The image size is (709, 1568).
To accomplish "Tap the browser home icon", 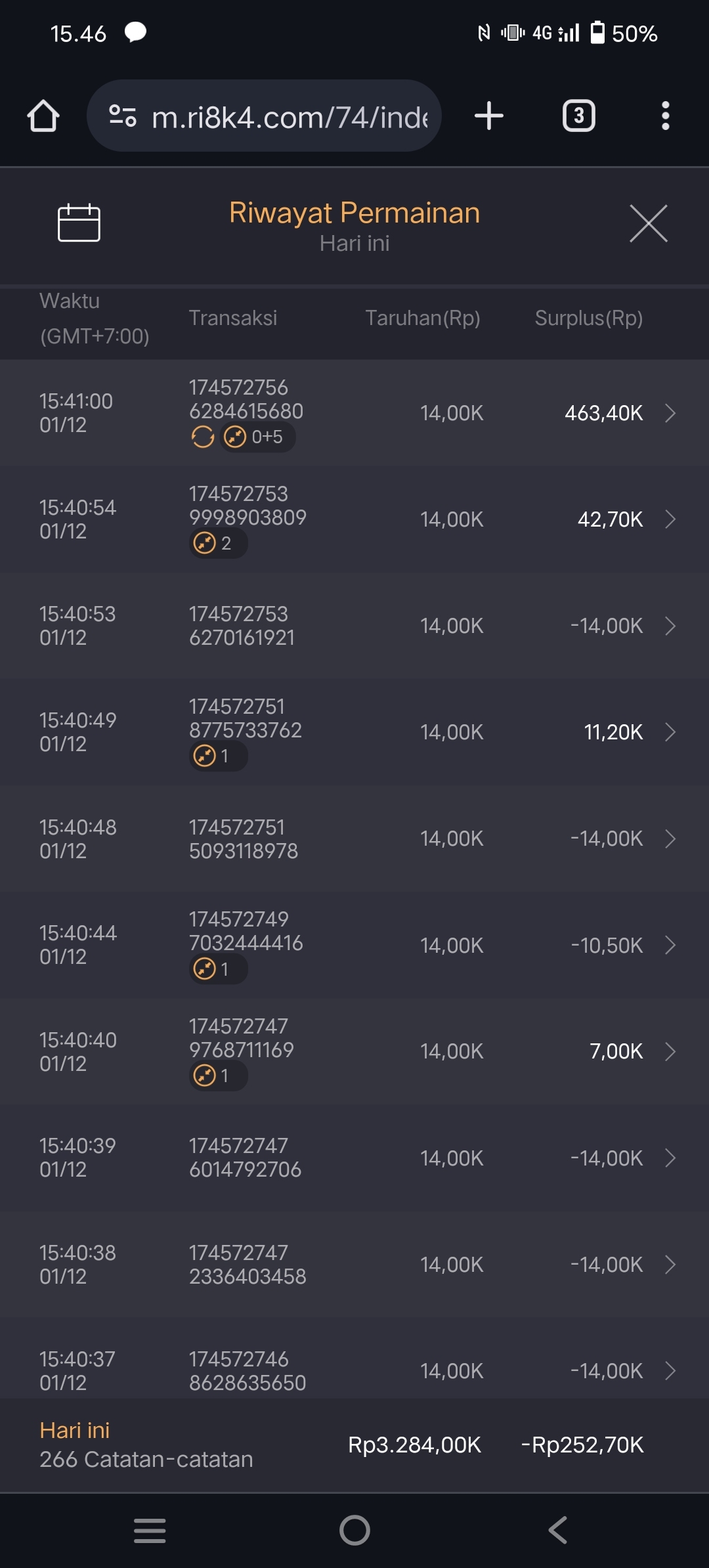I will 43,116.
